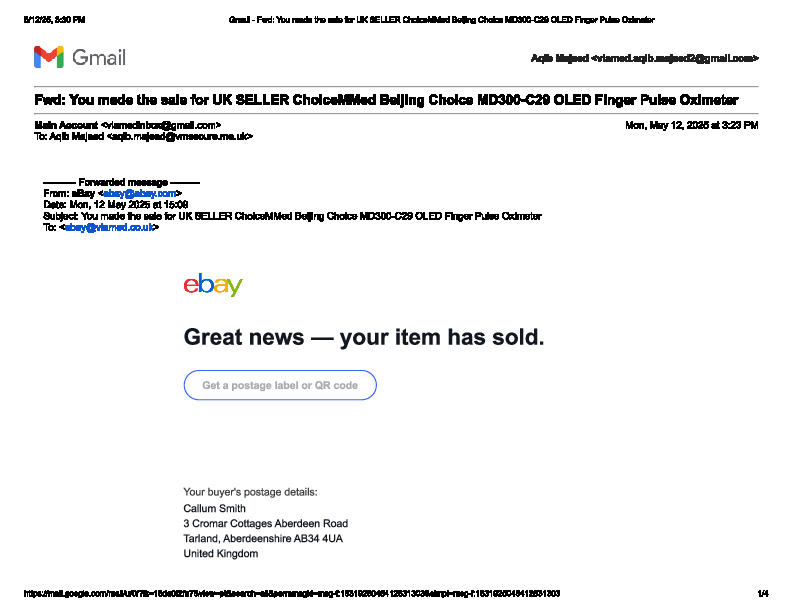
Task: Click the buyer name Callum Smith
Action: [214, 508]
